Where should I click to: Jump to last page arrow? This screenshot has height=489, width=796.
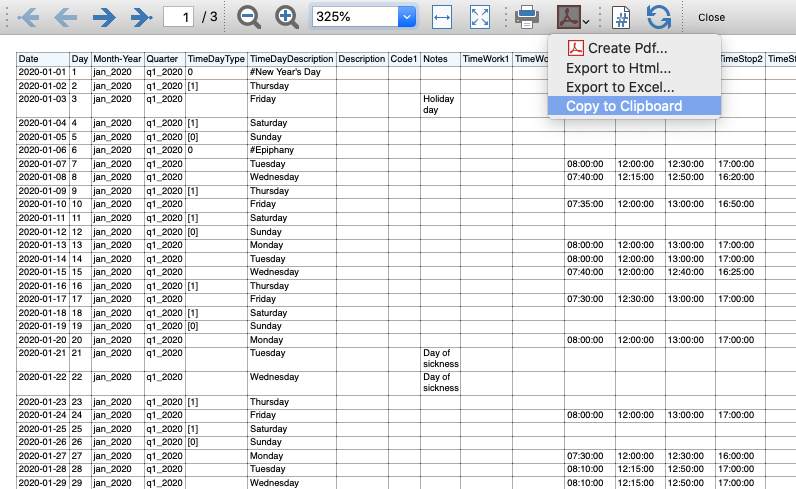coord(142,17)
